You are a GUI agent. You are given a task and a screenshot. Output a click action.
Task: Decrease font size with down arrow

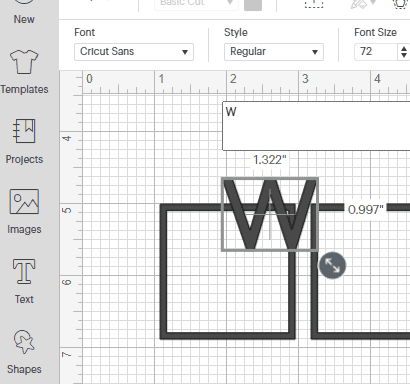point(404,55)
